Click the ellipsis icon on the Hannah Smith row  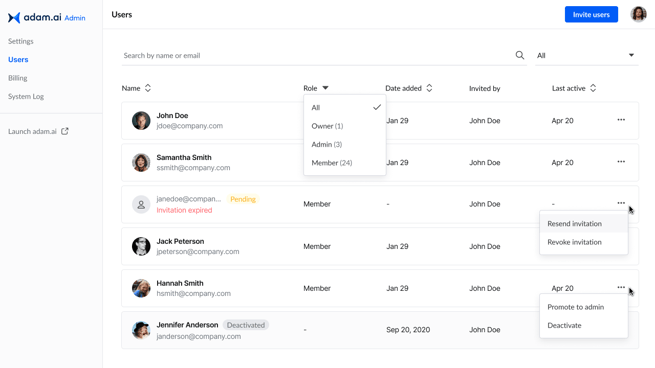(621, 287)
